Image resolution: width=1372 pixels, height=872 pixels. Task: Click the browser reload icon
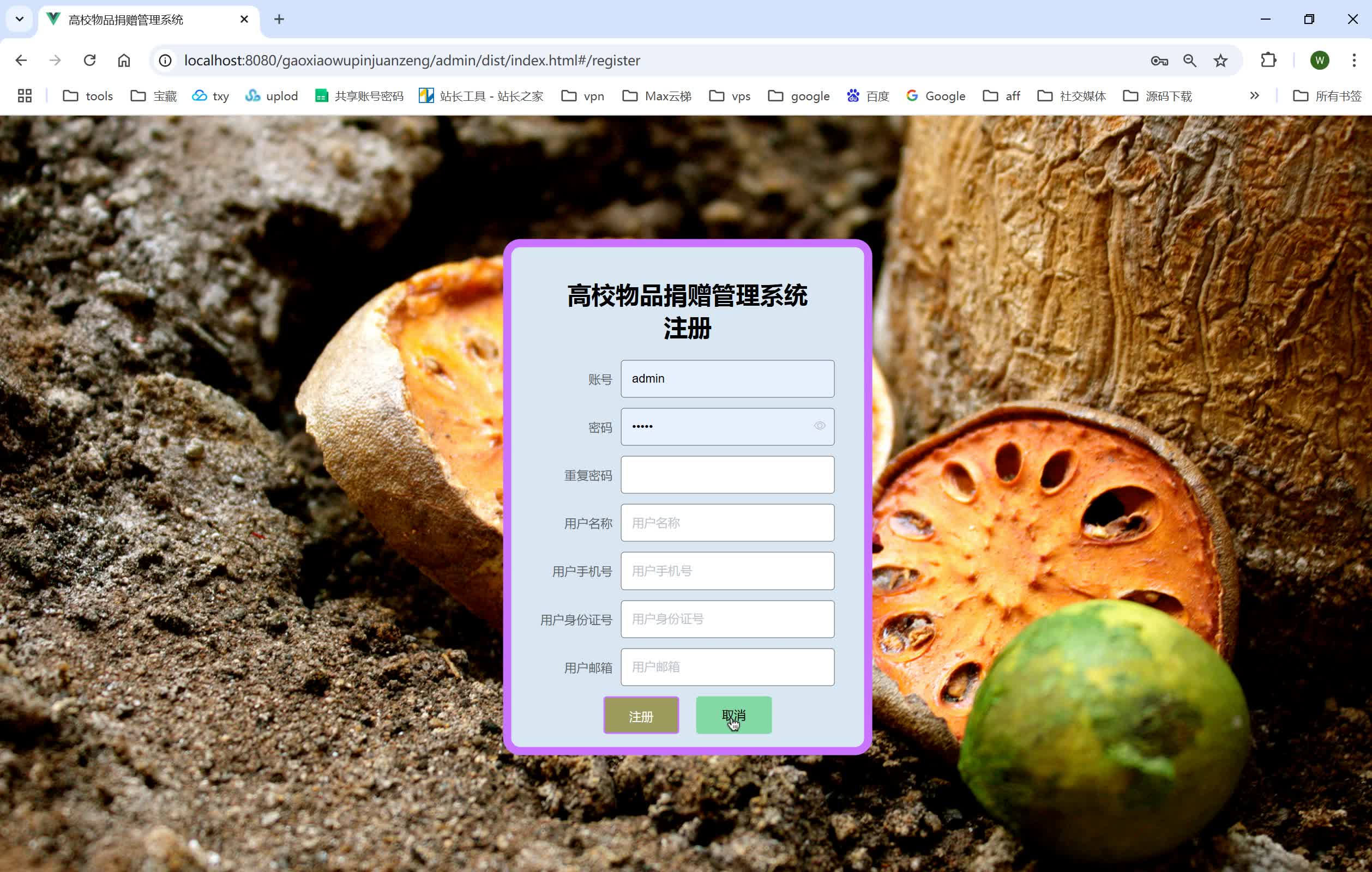click(x=89, y=60)
